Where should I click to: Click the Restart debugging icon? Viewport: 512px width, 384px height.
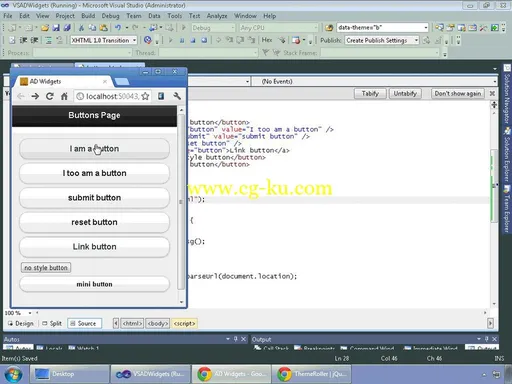point(204,40)
